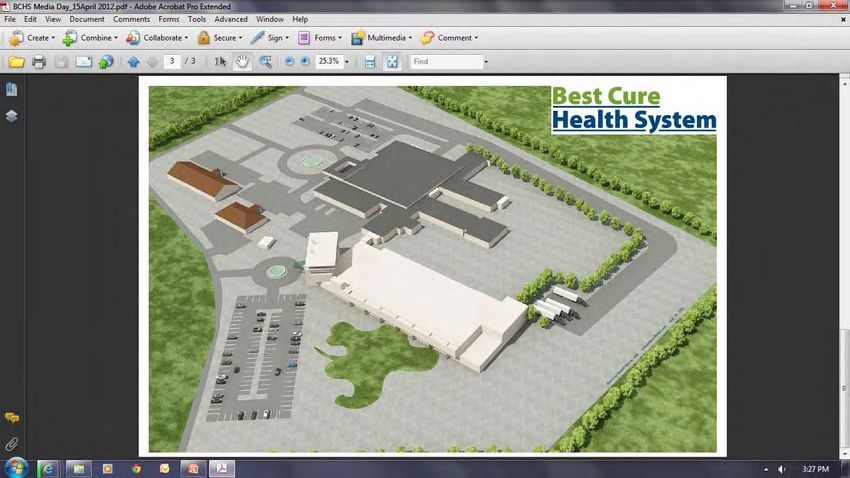Open the Comments menu
This screenshot has width=850, height=478.
point(131,19)
